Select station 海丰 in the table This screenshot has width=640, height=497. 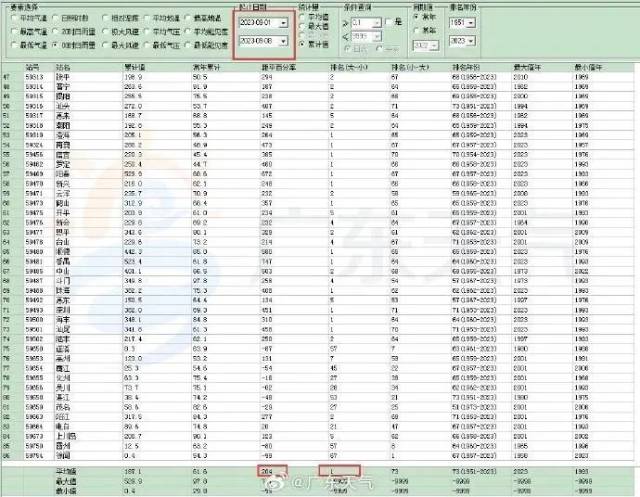(63, 320)
